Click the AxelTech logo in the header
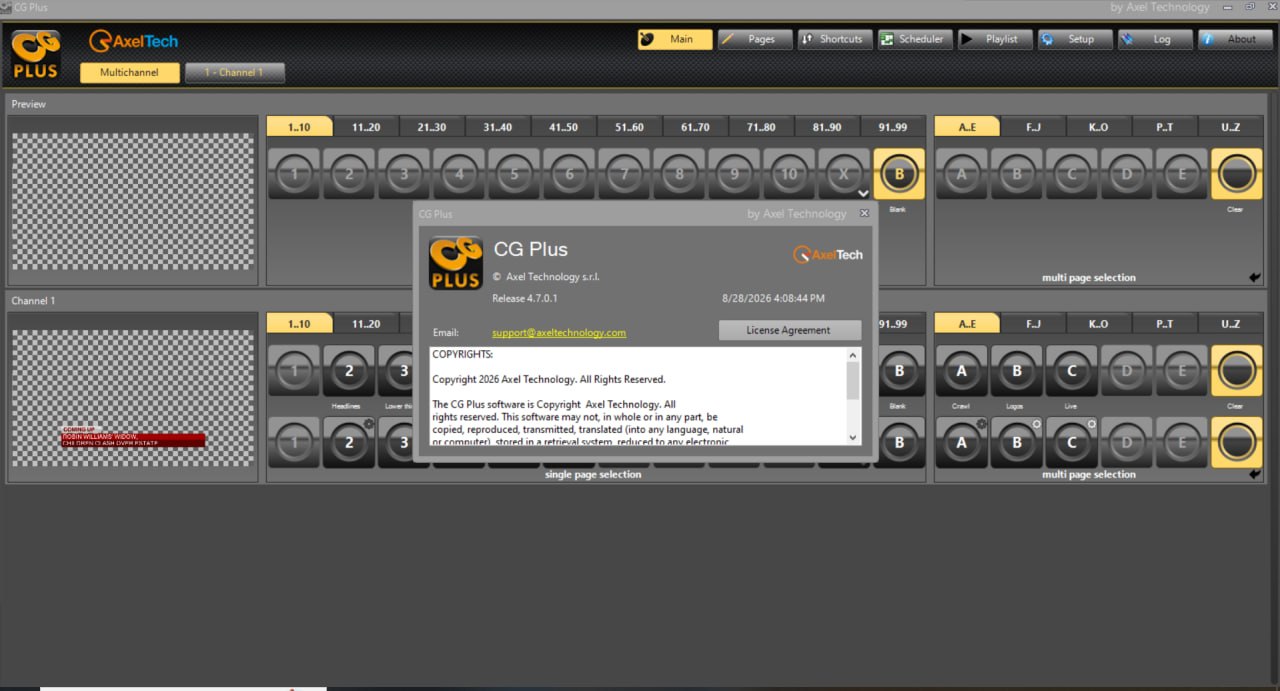Screen dimensions: 1280x691 point(134,41)
